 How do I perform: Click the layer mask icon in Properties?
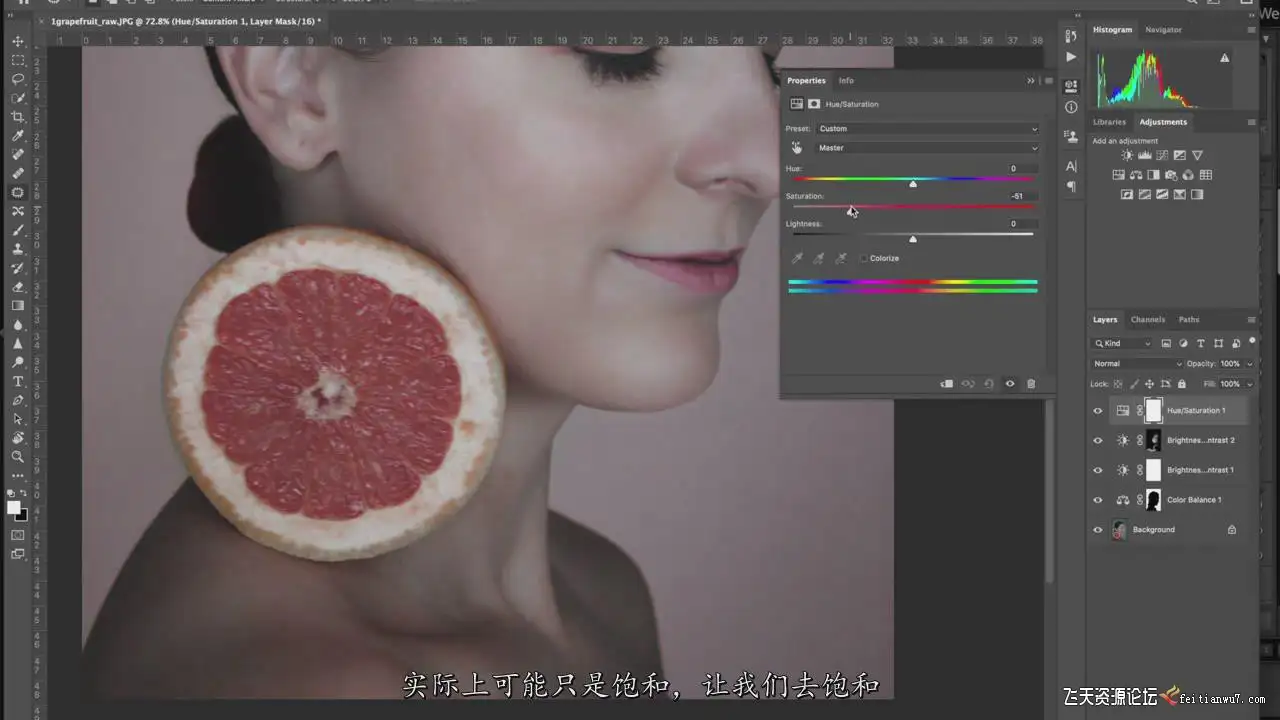814,104
